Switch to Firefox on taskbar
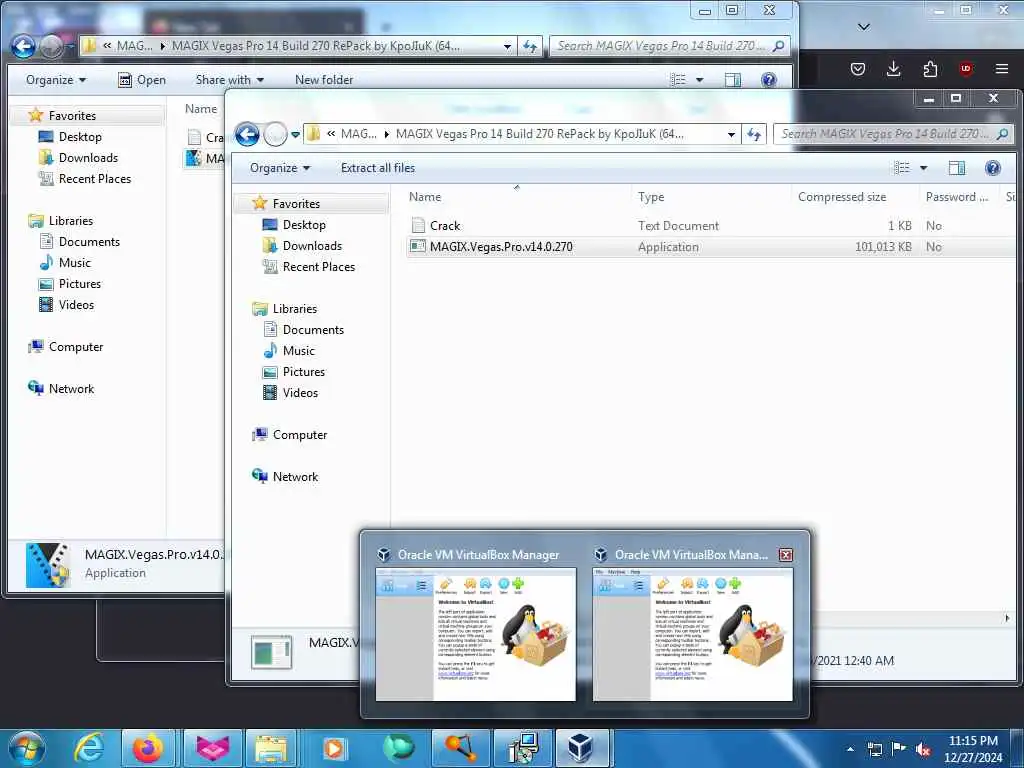The width and height of the screenshot is (1024, 768). coord(148,748)
